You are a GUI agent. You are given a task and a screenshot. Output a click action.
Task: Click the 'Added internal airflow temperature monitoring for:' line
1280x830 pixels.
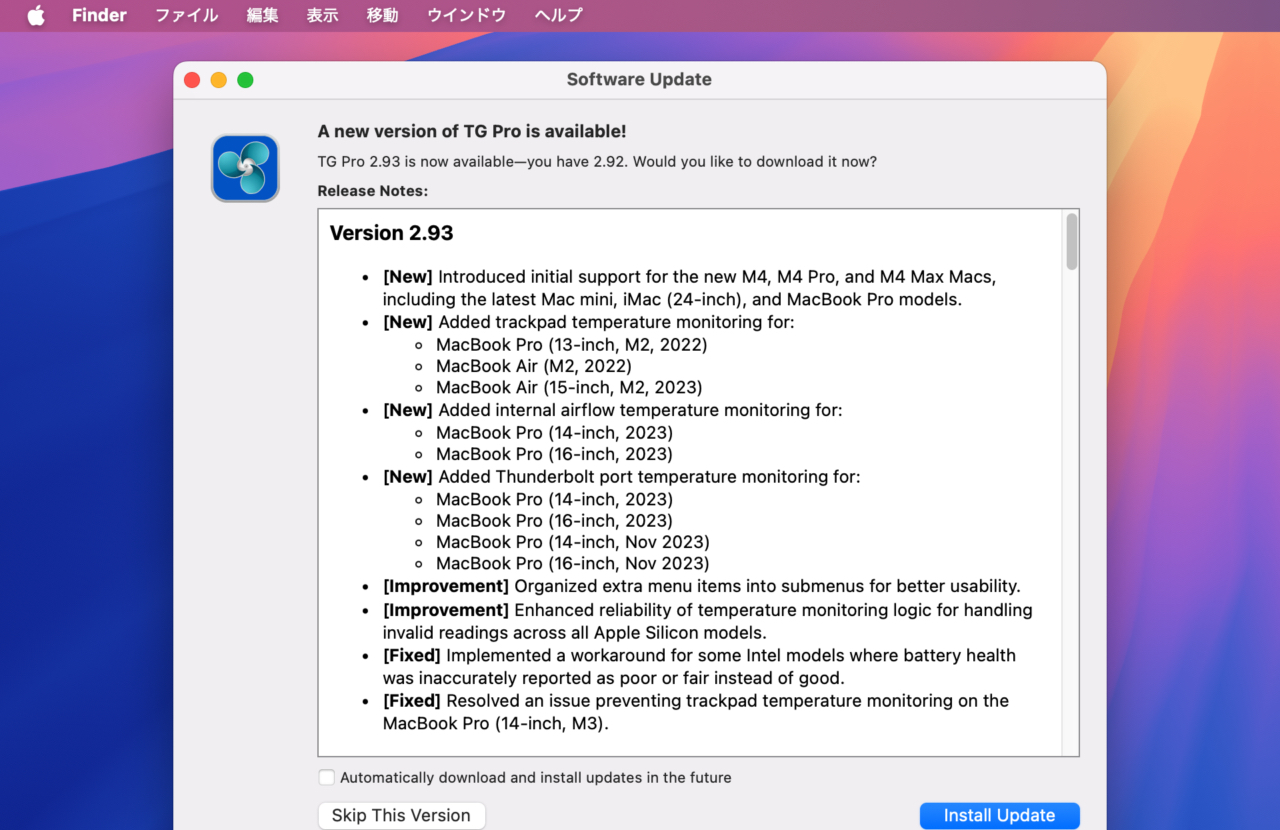[x=612, y=410]
